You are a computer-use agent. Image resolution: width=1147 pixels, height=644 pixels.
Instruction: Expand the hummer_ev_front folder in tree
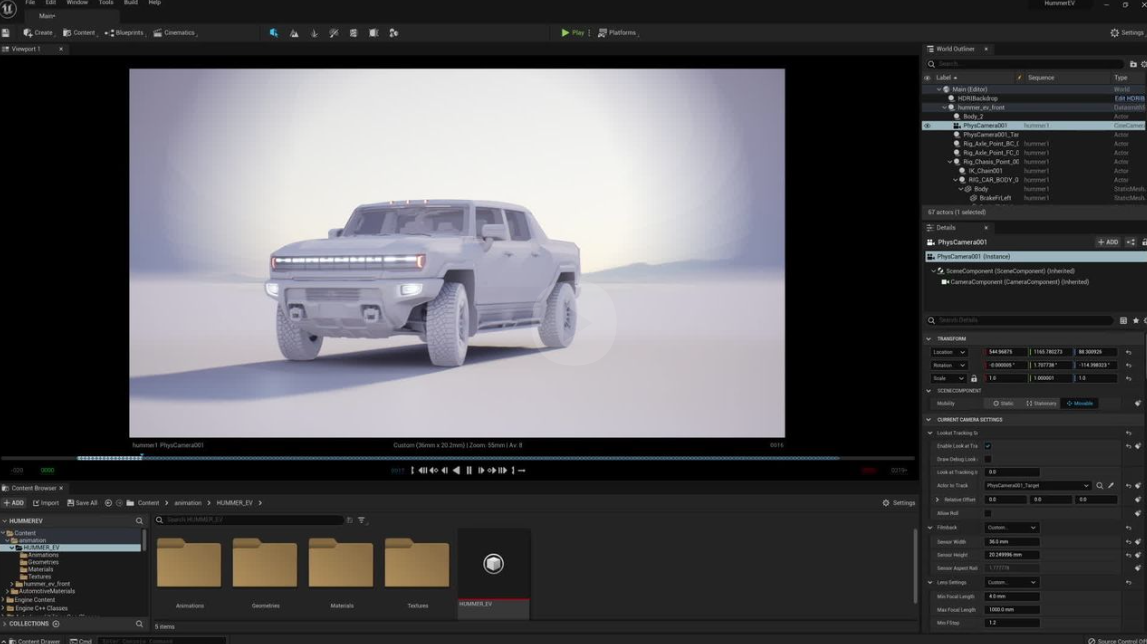click(x=12, y=584)
